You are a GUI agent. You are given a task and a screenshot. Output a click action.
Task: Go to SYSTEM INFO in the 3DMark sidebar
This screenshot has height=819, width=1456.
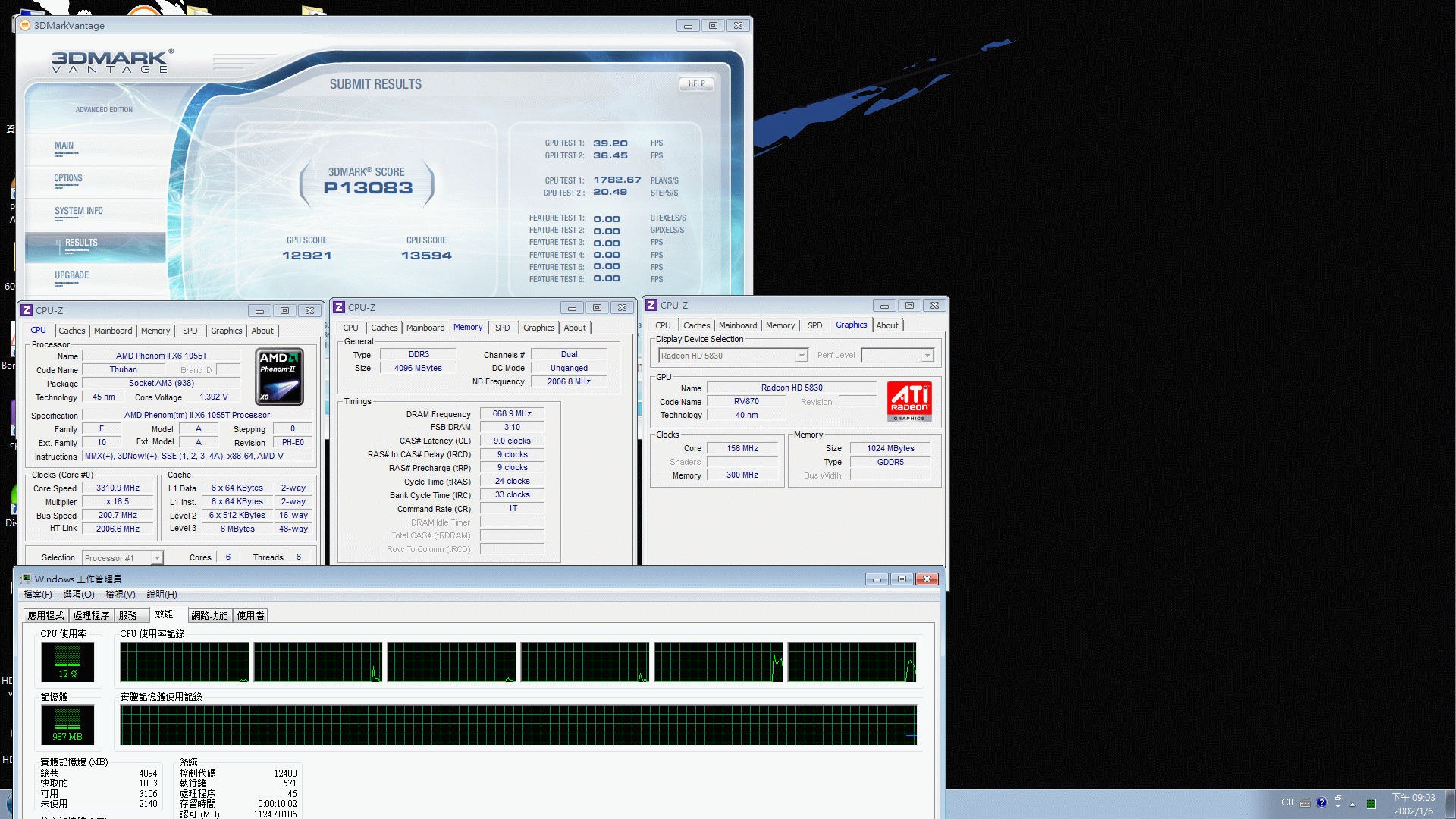78,211
